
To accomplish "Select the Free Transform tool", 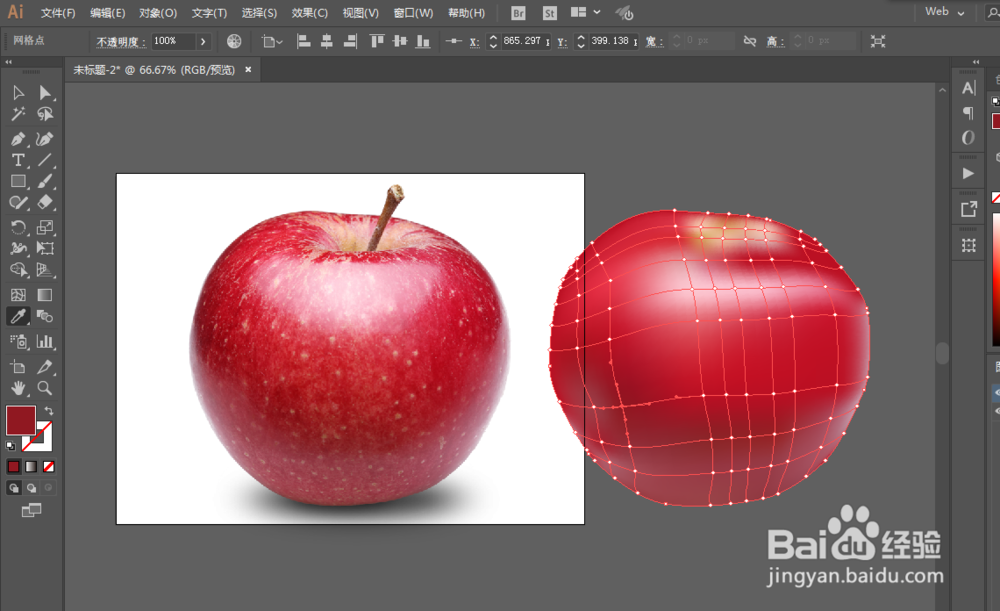I will tap(45, 248).
